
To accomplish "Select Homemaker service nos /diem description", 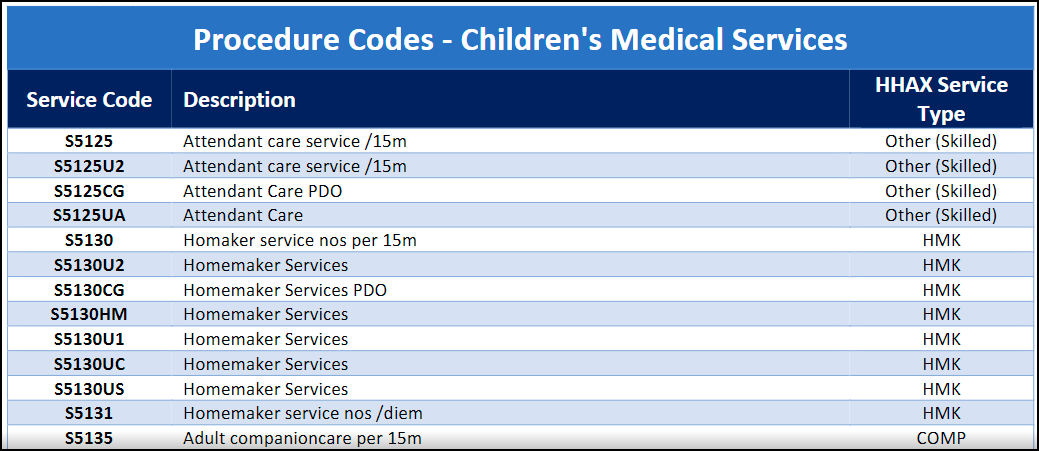I will coord(309,413).
